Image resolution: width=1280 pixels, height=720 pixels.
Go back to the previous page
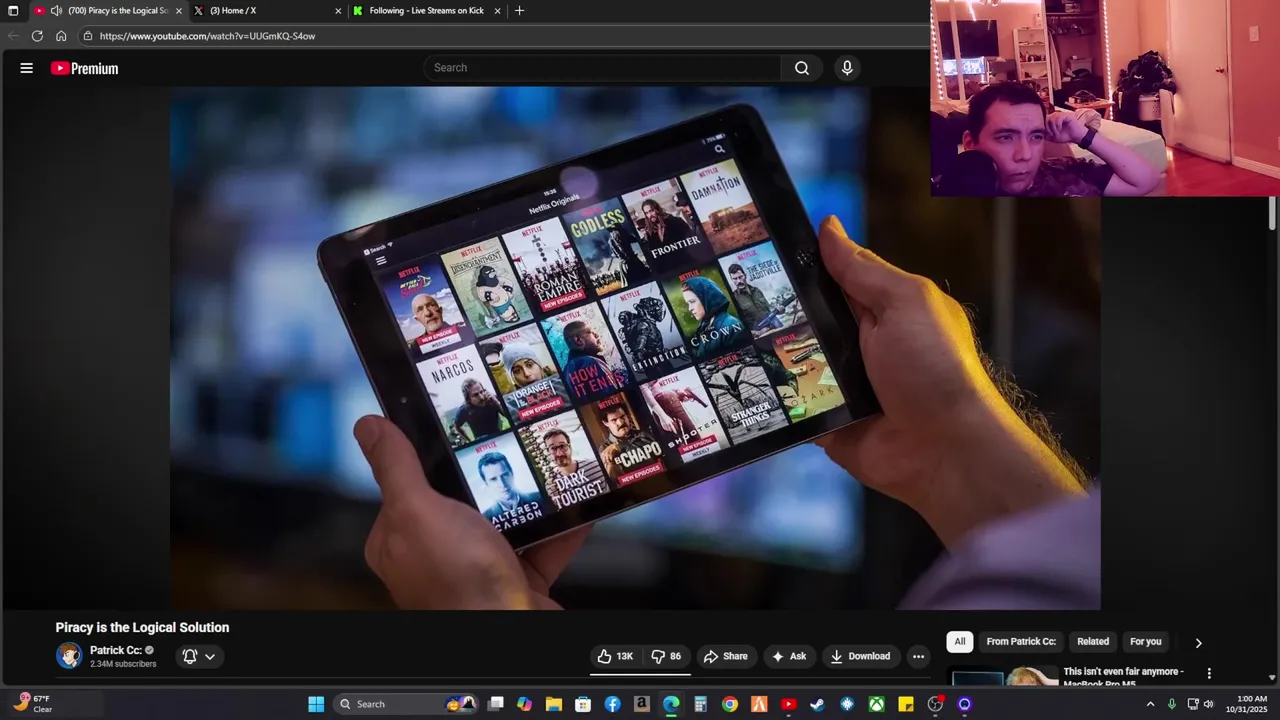pyautogui.click(x=13, y=36)
